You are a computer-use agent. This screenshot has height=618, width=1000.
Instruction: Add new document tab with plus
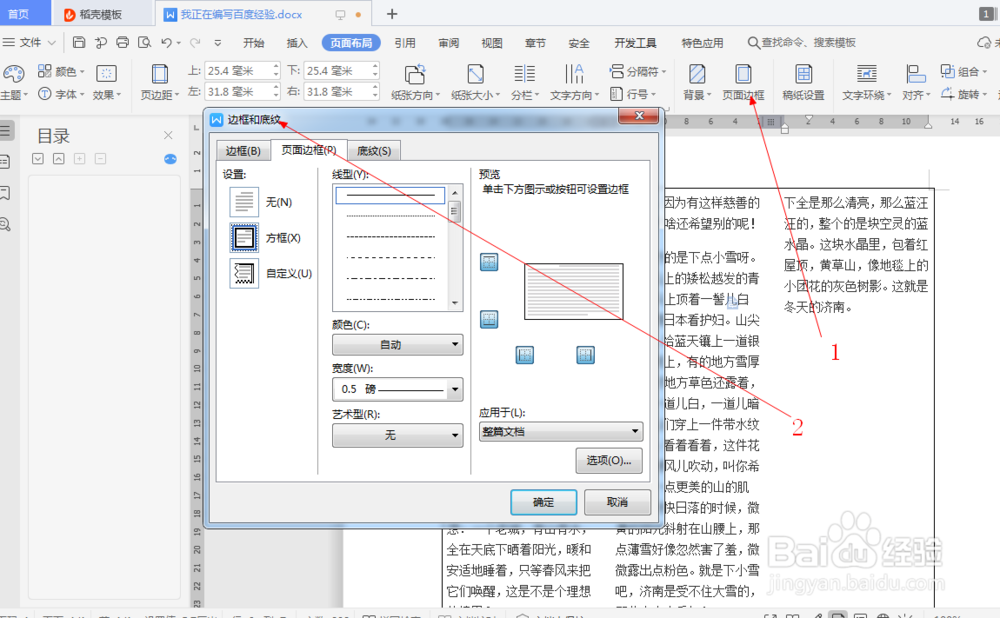(x=392, y=14)
